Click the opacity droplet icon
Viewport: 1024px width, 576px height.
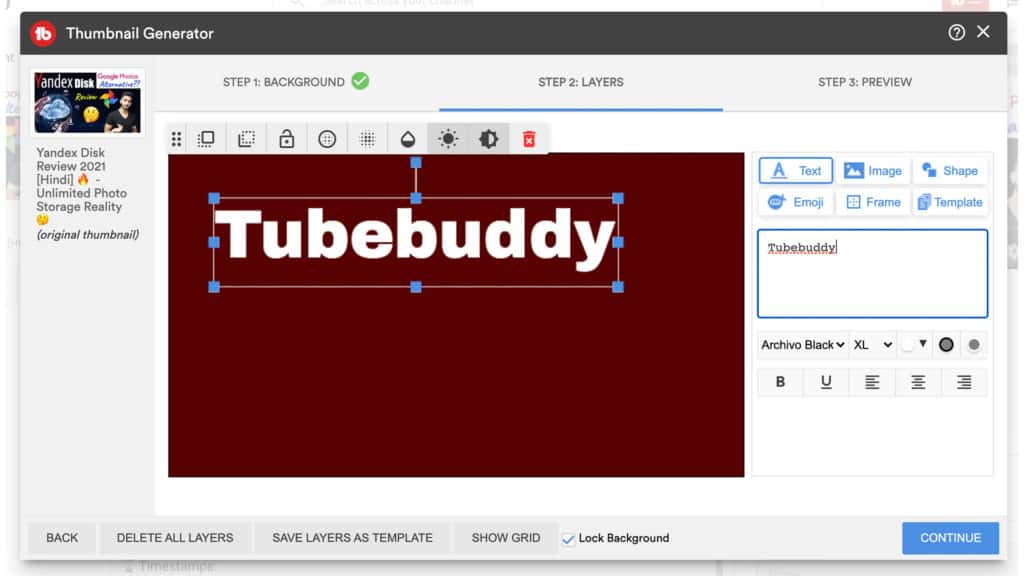click(408, 139)
